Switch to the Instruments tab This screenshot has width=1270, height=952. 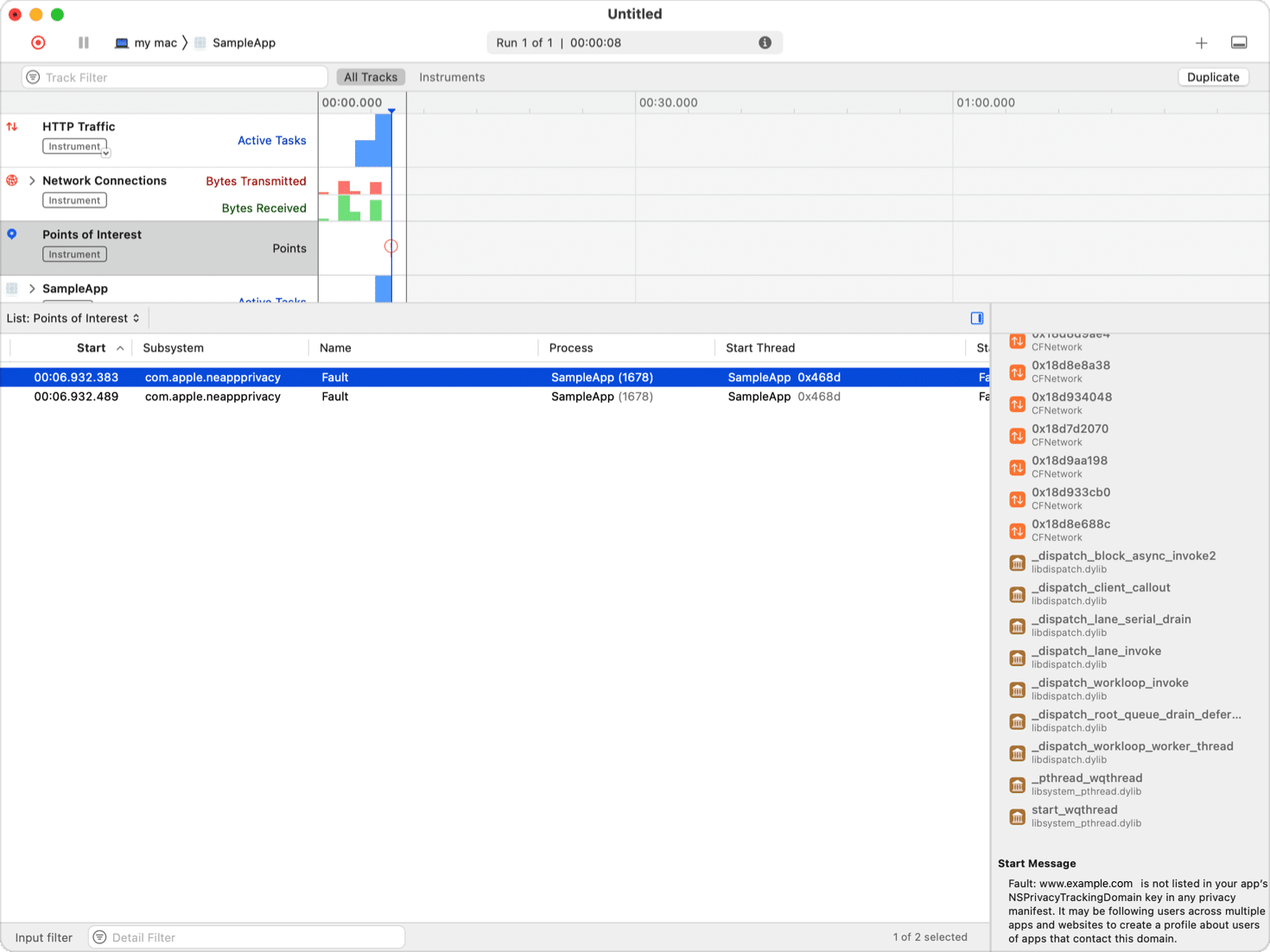point(452,77)
